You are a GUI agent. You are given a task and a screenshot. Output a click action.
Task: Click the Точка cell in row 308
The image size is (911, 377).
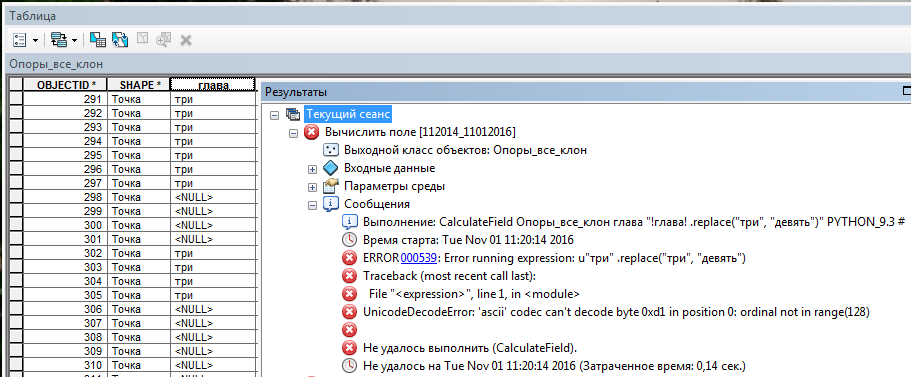[139, 337]
